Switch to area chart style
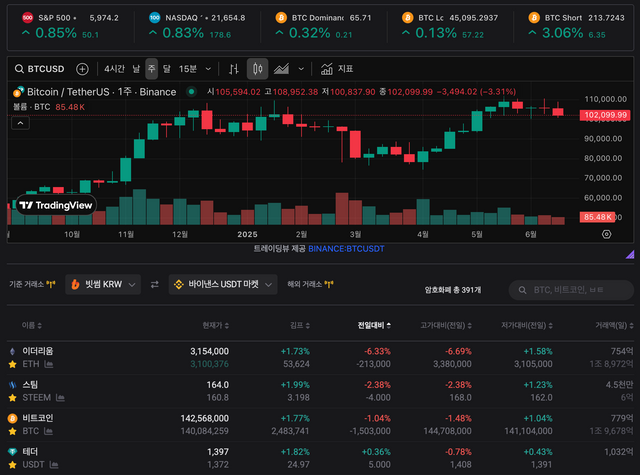Viewport: 640px width, 475px height. click(x=281, y=69)
